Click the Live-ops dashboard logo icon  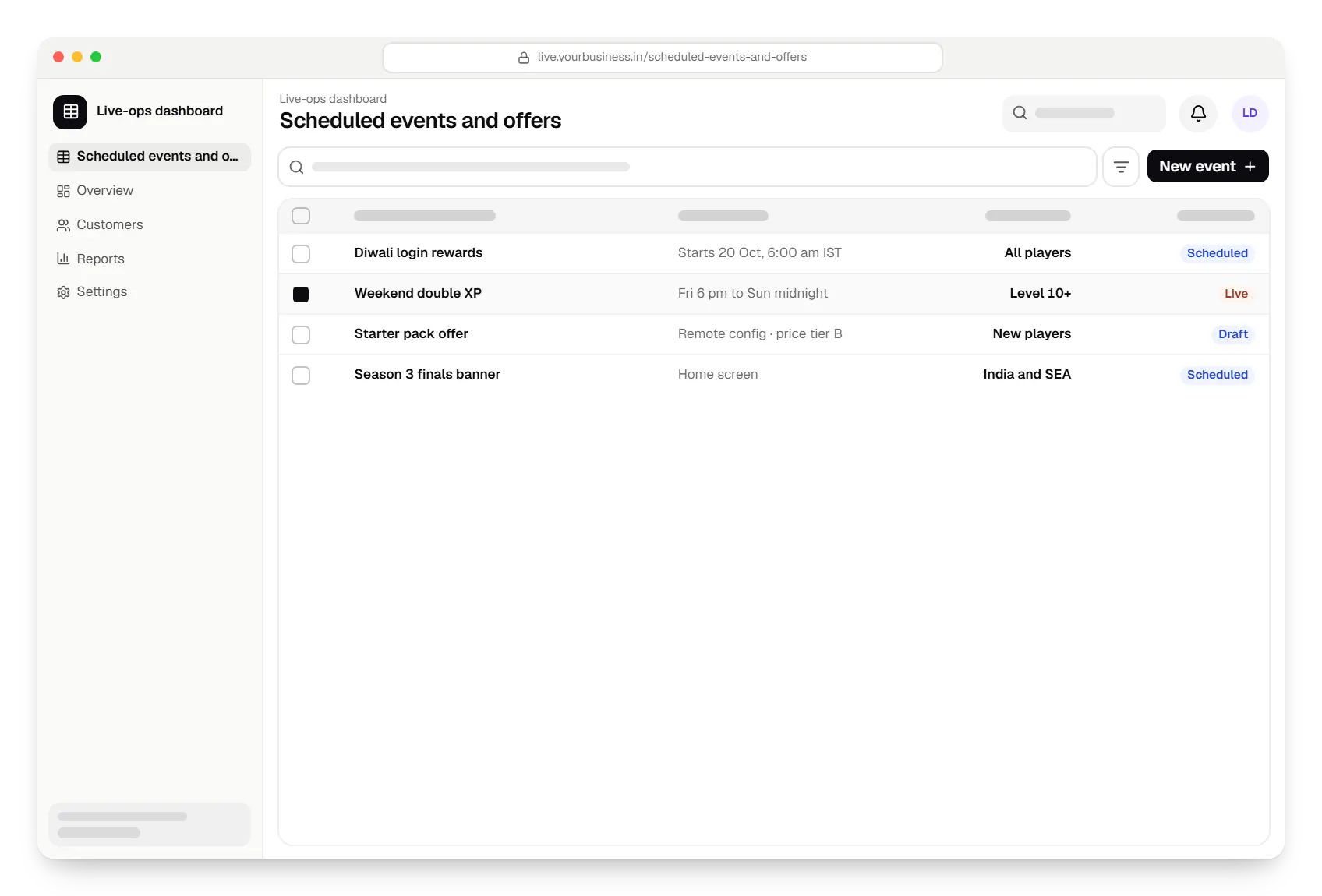70,111
